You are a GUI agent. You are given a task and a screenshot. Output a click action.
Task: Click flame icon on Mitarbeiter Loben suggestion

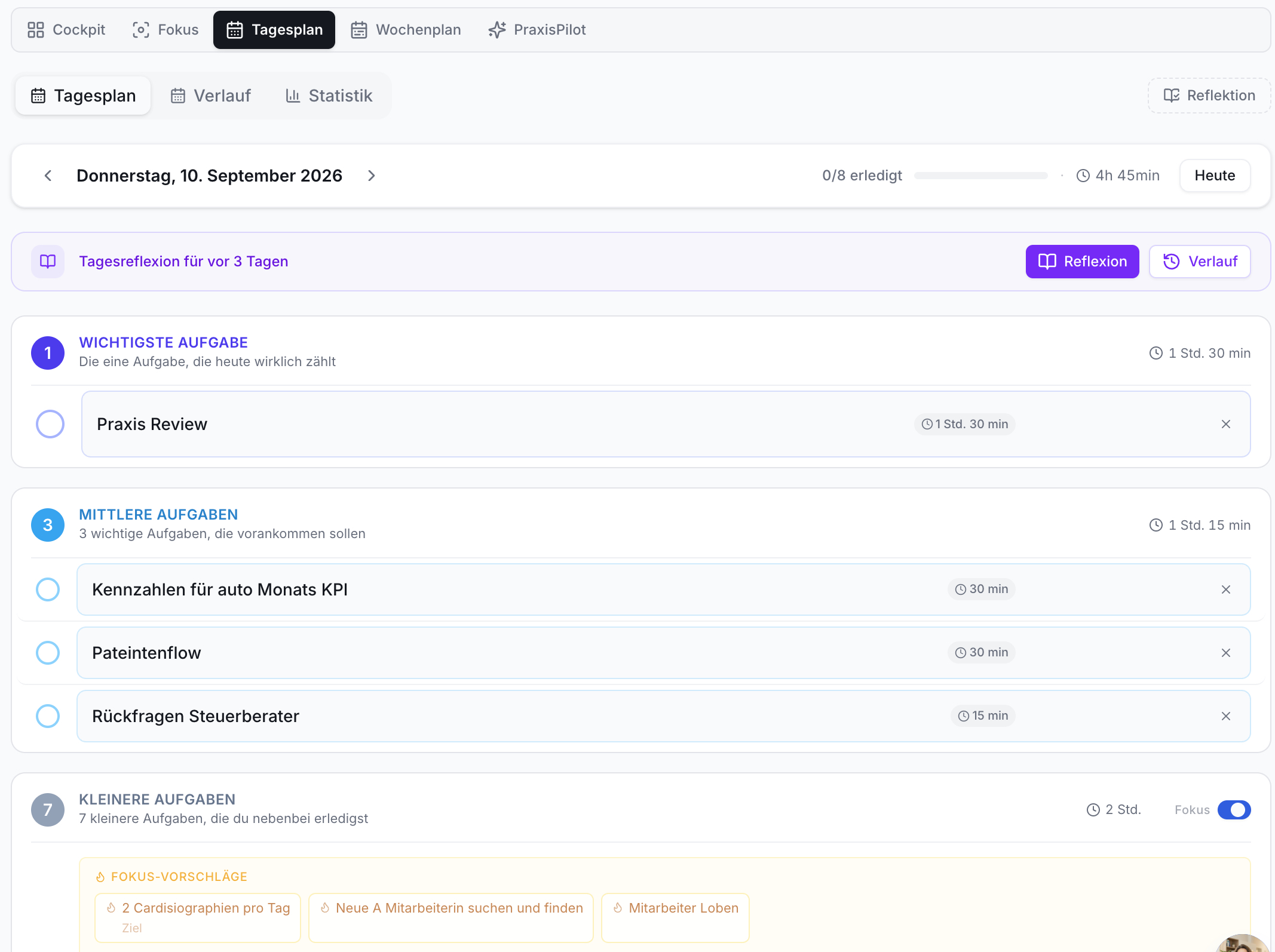[618, 908]
